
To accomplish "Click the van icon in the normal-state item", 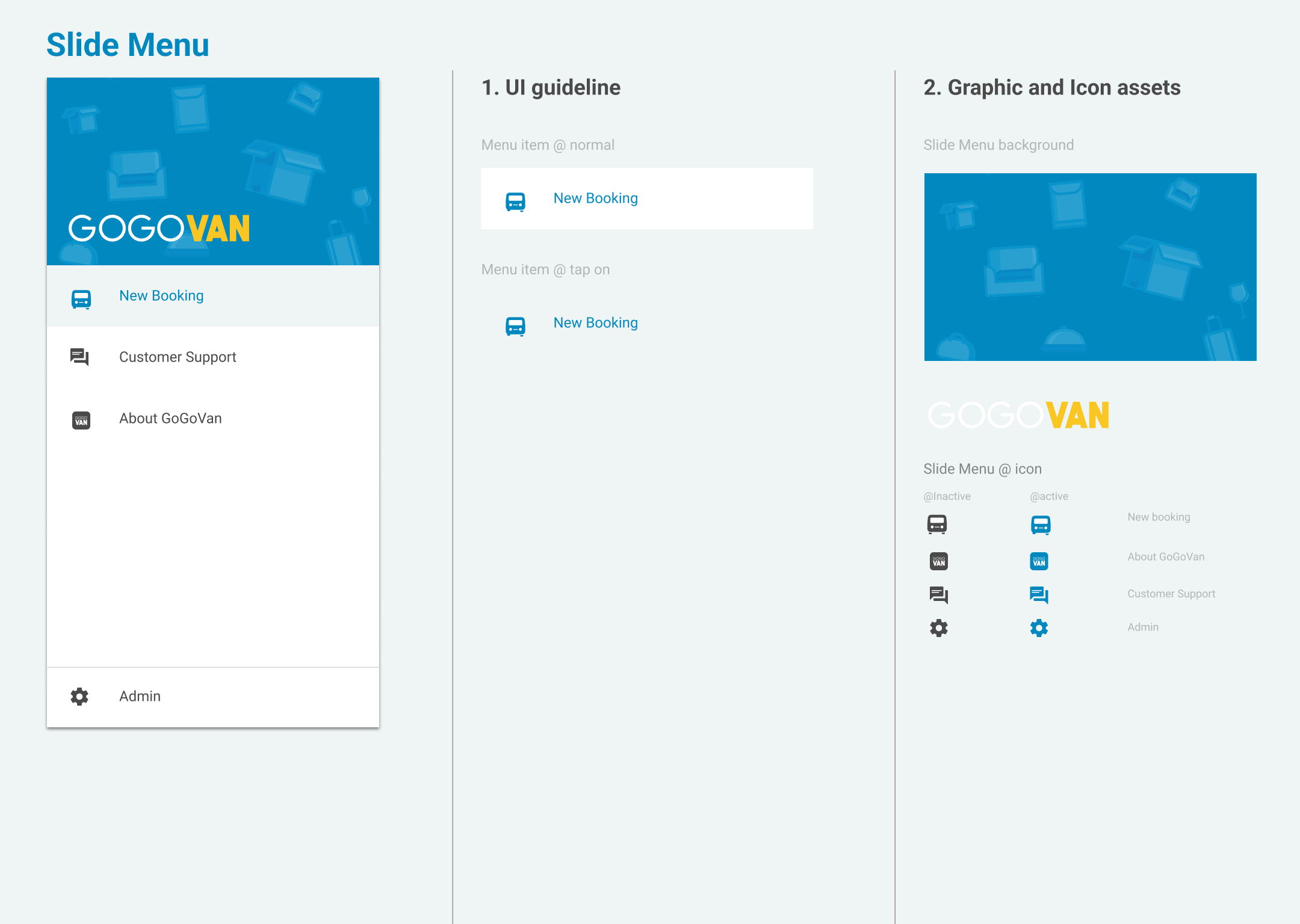I will [x=516, y=202].
